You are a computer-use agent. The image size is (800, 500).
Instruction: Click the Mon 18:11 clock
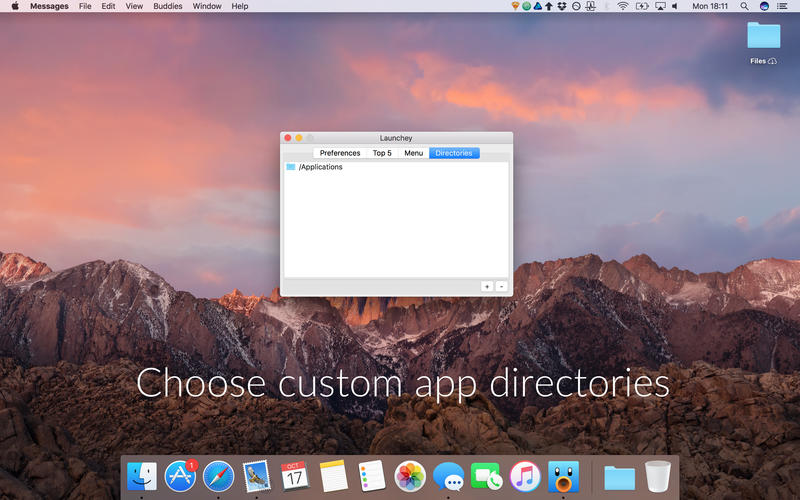tap(710, 6)
